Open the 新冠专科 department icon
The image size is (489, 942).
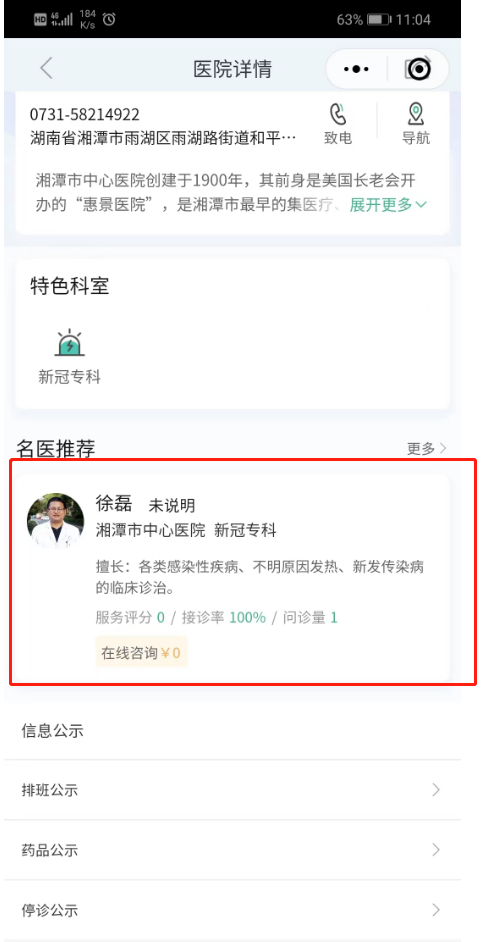click(x=70, y=342)
